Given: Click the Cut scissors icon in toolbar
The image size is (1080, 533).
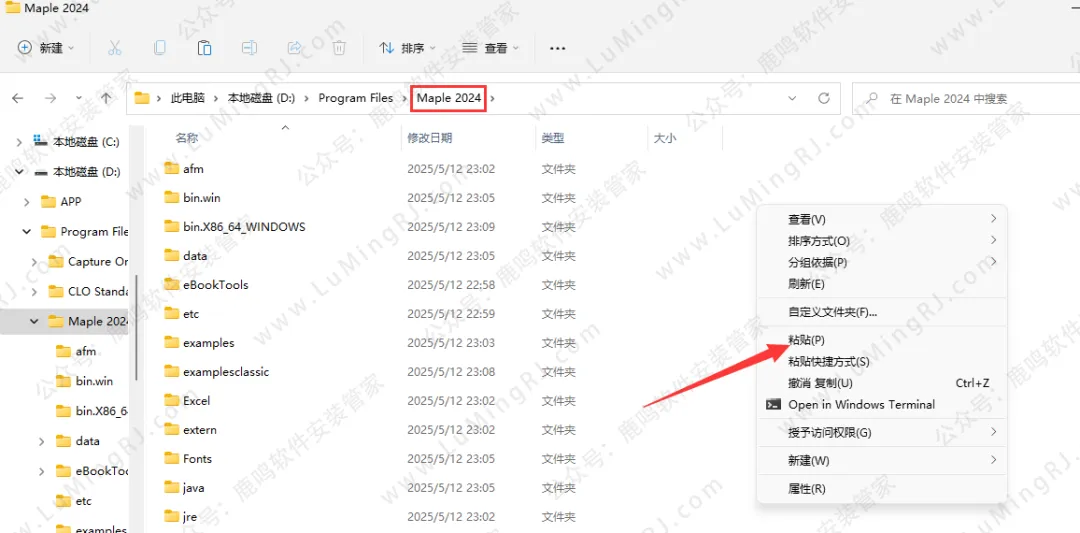Looking at the screenshot, I should [x=114, y=48].
